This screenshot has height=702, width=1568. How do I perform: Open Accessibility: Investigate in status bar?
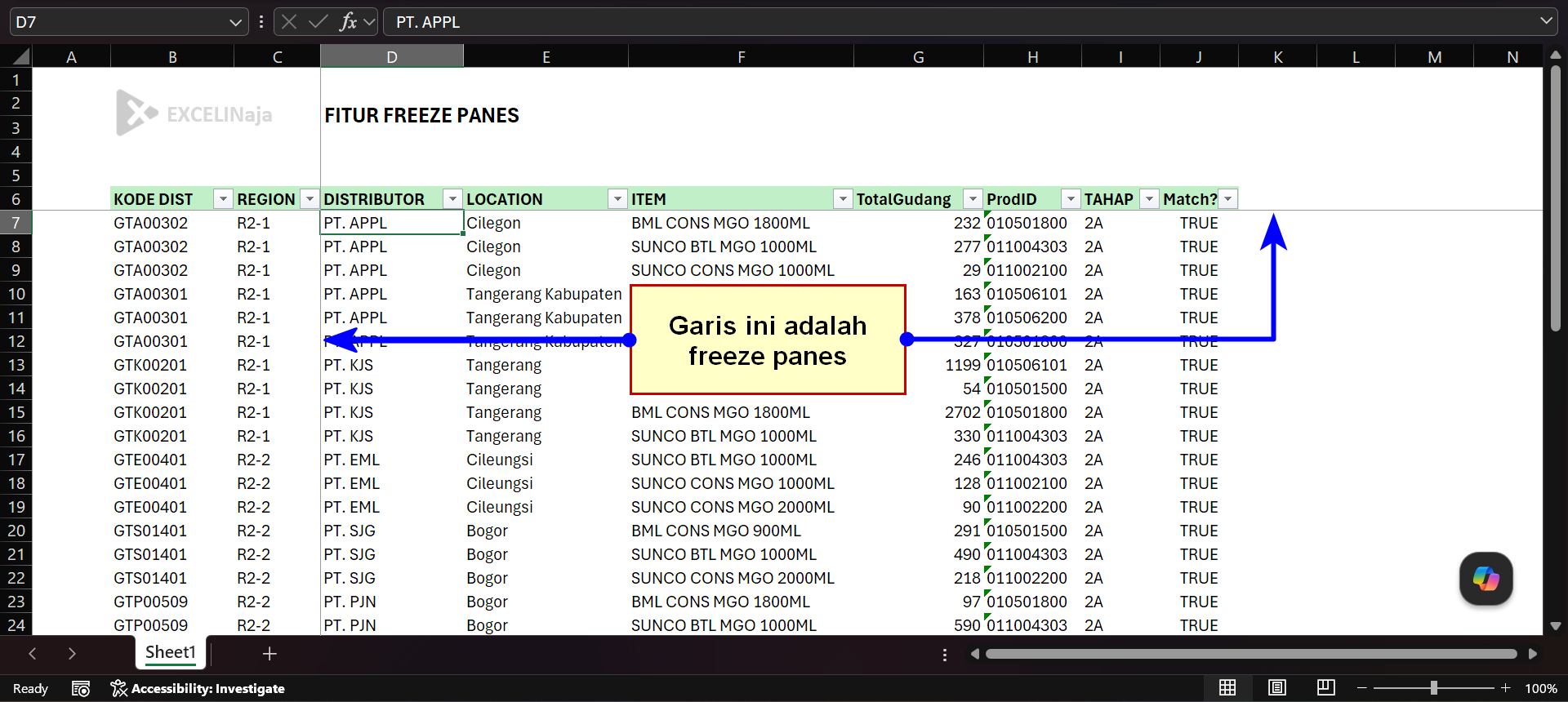pyautogui.click(x=198, y=689)
